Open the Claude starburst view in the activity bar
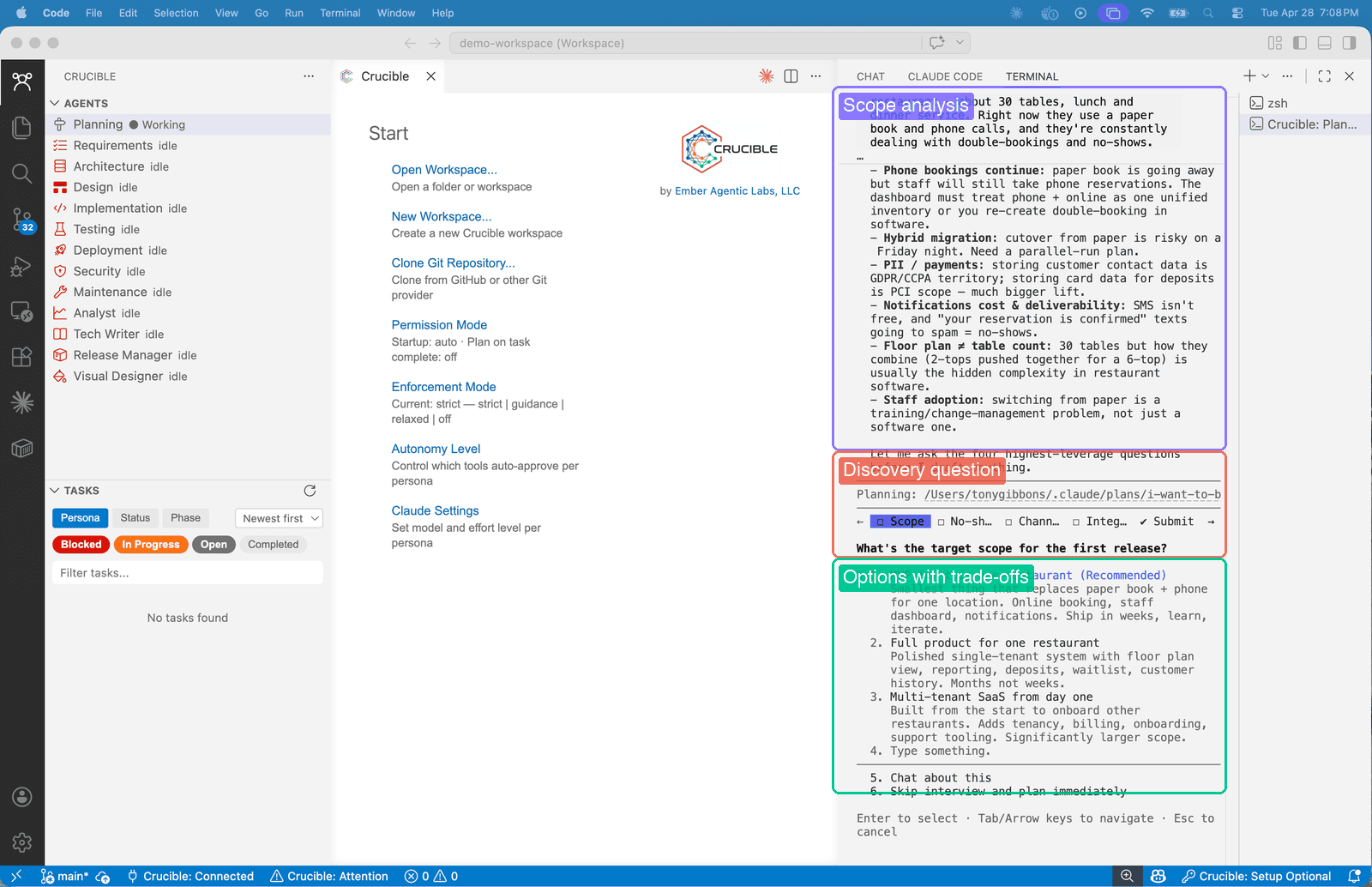The image size is (1372, 887). 22,402
